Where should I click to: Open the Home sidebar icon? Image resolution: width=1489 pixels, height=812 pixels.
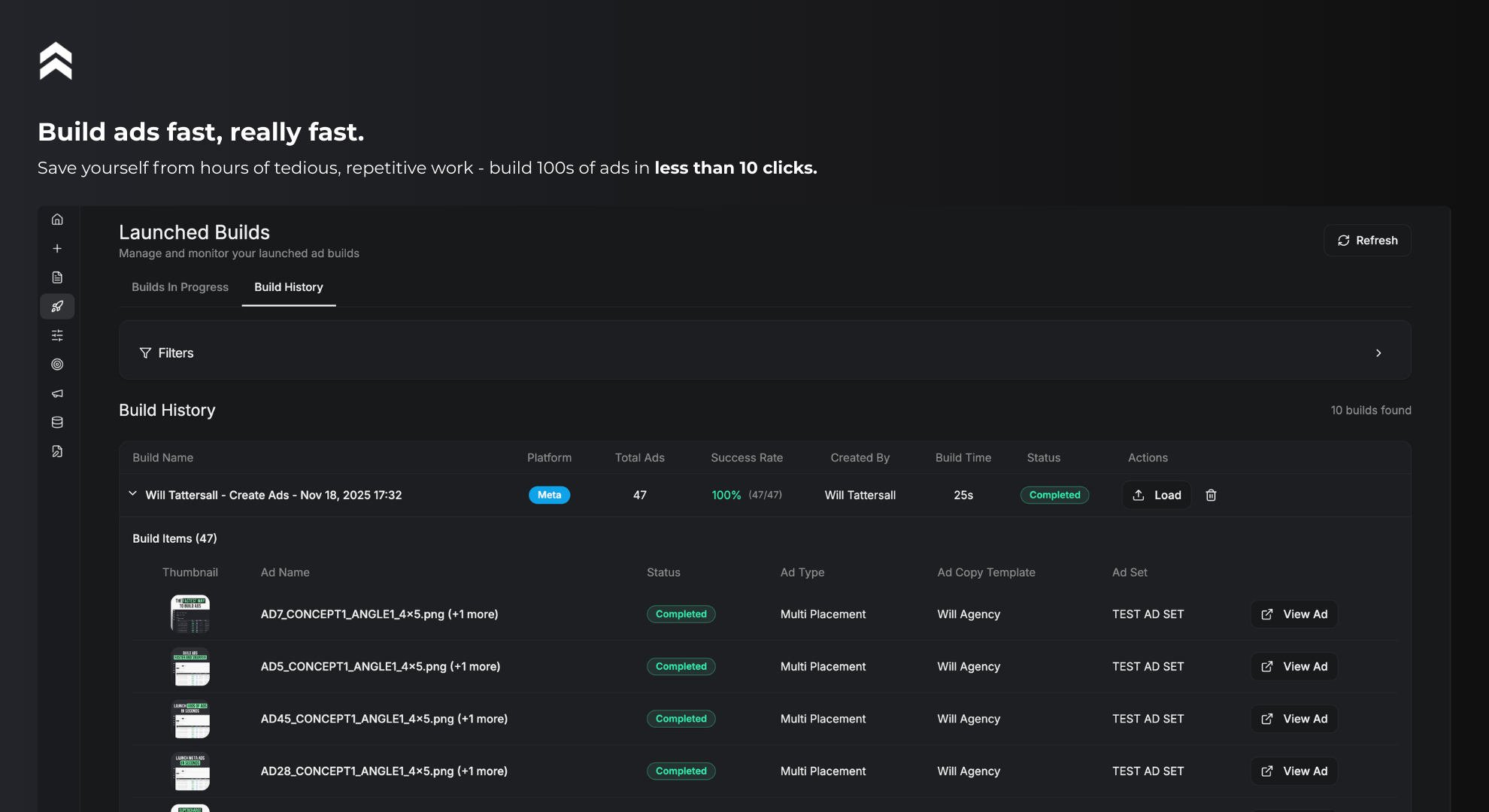[x=56, y=219]
